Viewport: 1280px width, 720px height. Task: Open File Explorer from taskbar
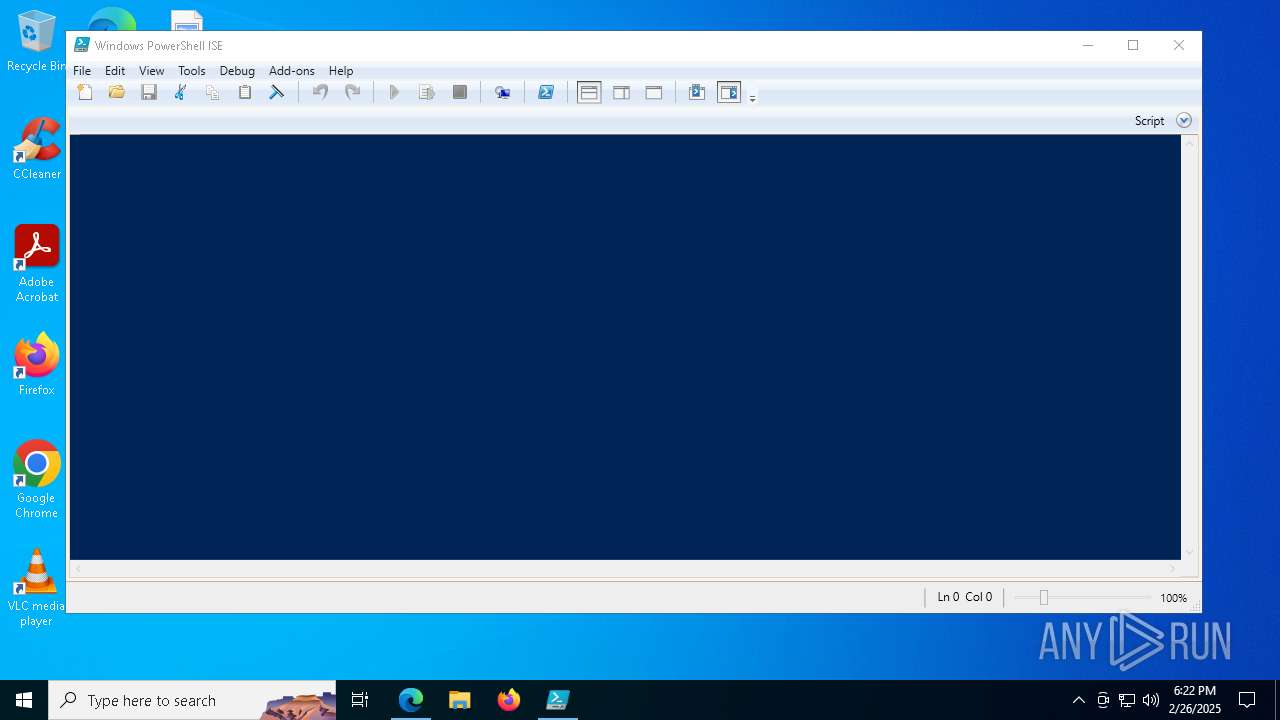460,700
